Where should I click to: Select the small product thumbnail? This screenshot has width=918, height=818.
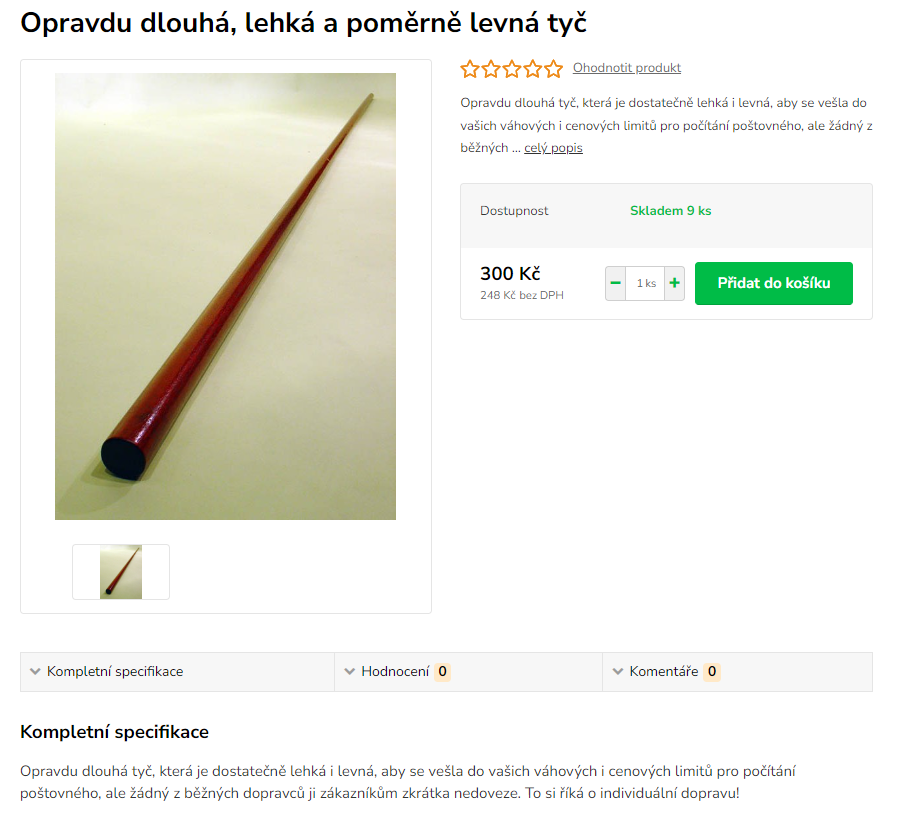click(121, 572)
